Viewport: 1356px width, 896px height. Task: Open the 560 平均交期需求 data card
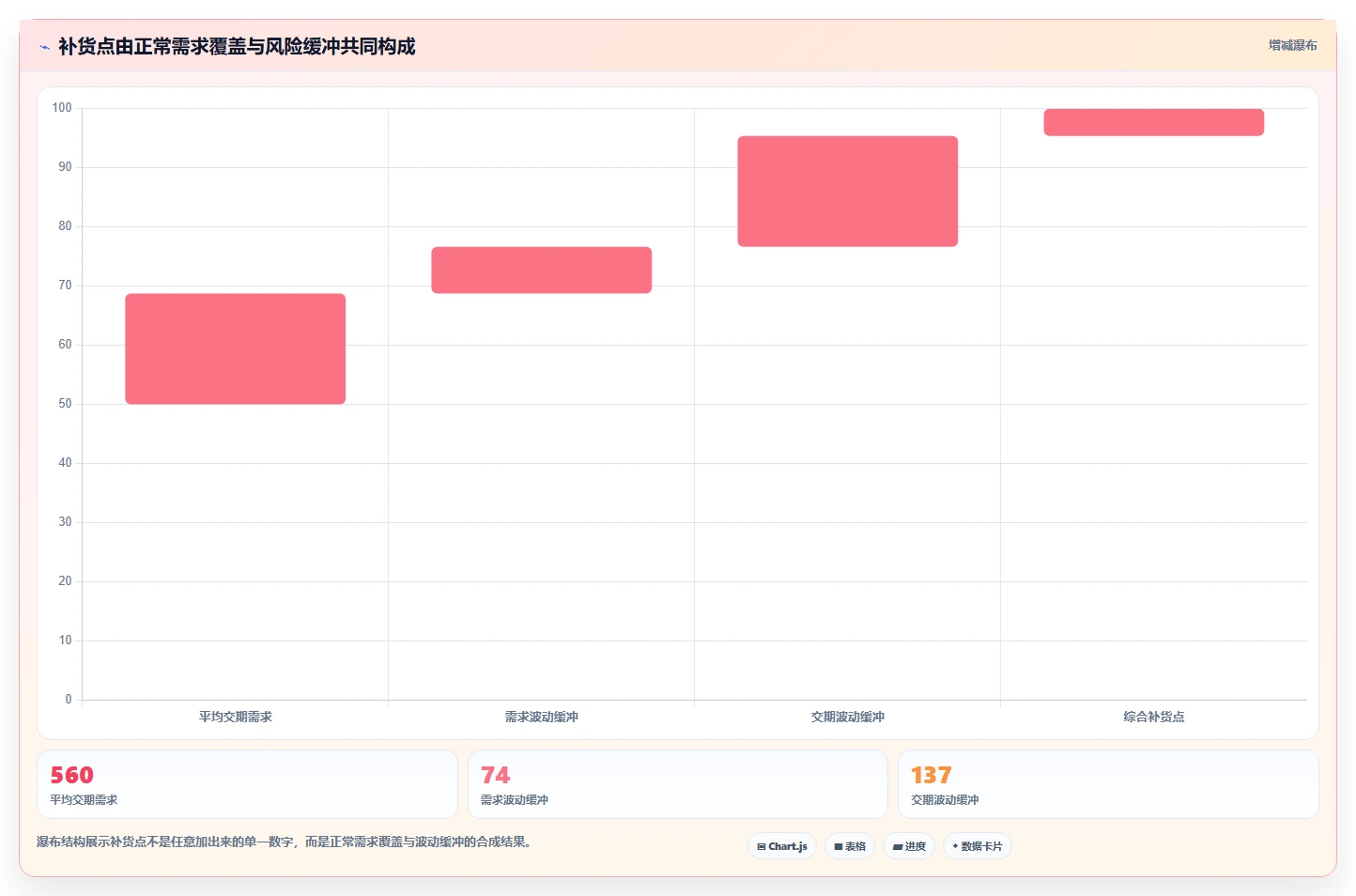coord(247,784)
